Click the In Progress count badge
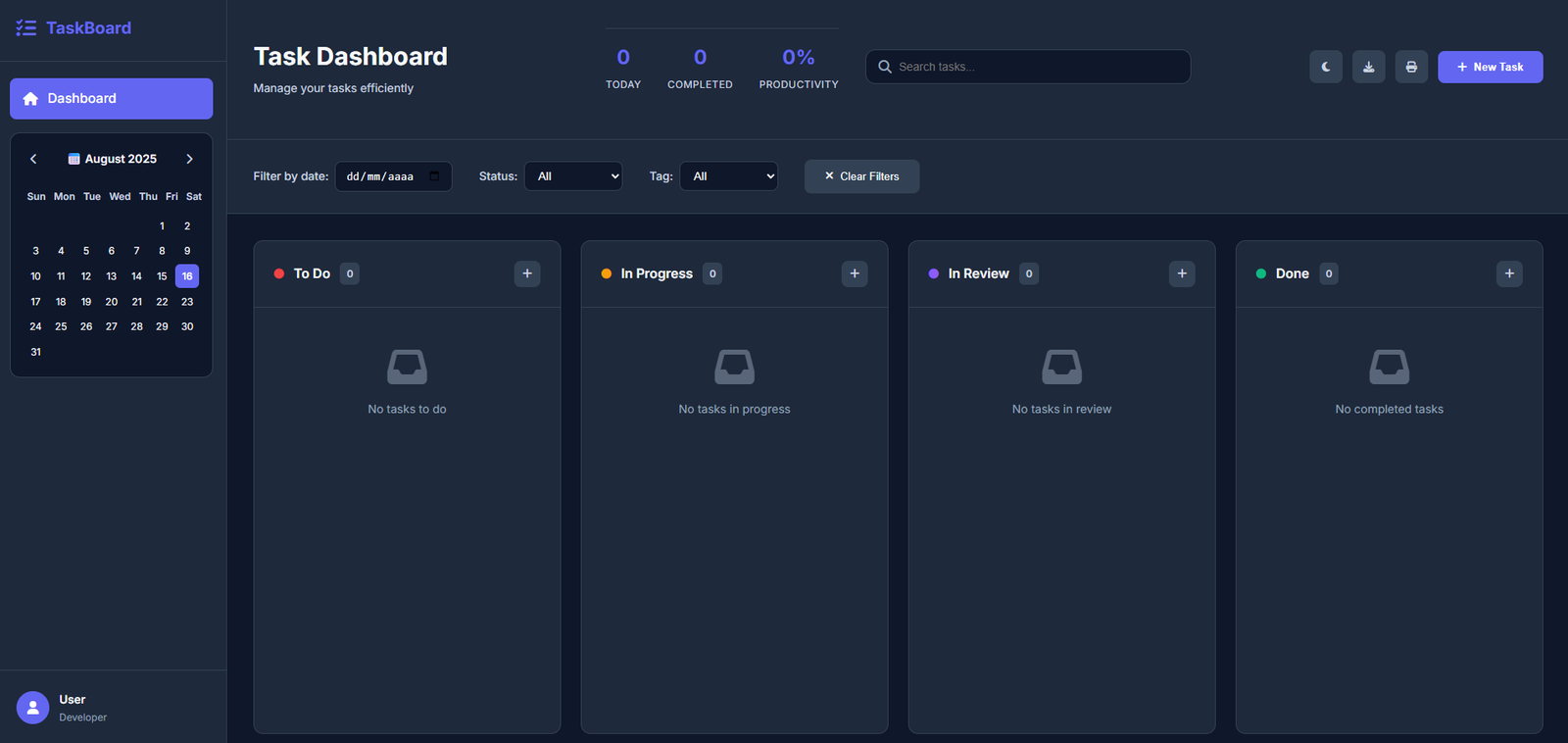1568x743 pixels. [x=712, y=273]
